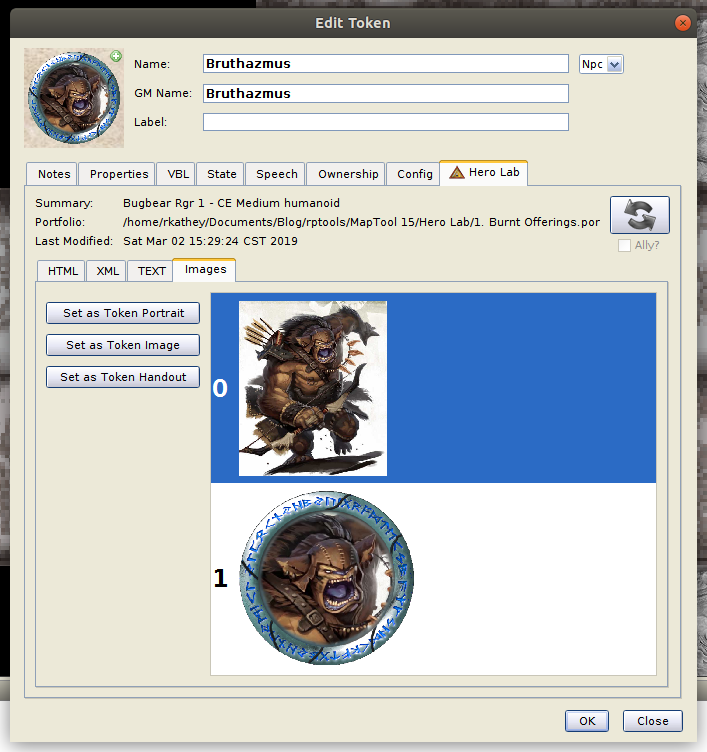Click Set as Token Portrait button
Image resolution: width=707 pixels, height=752 pixels.
pos(123,313)
